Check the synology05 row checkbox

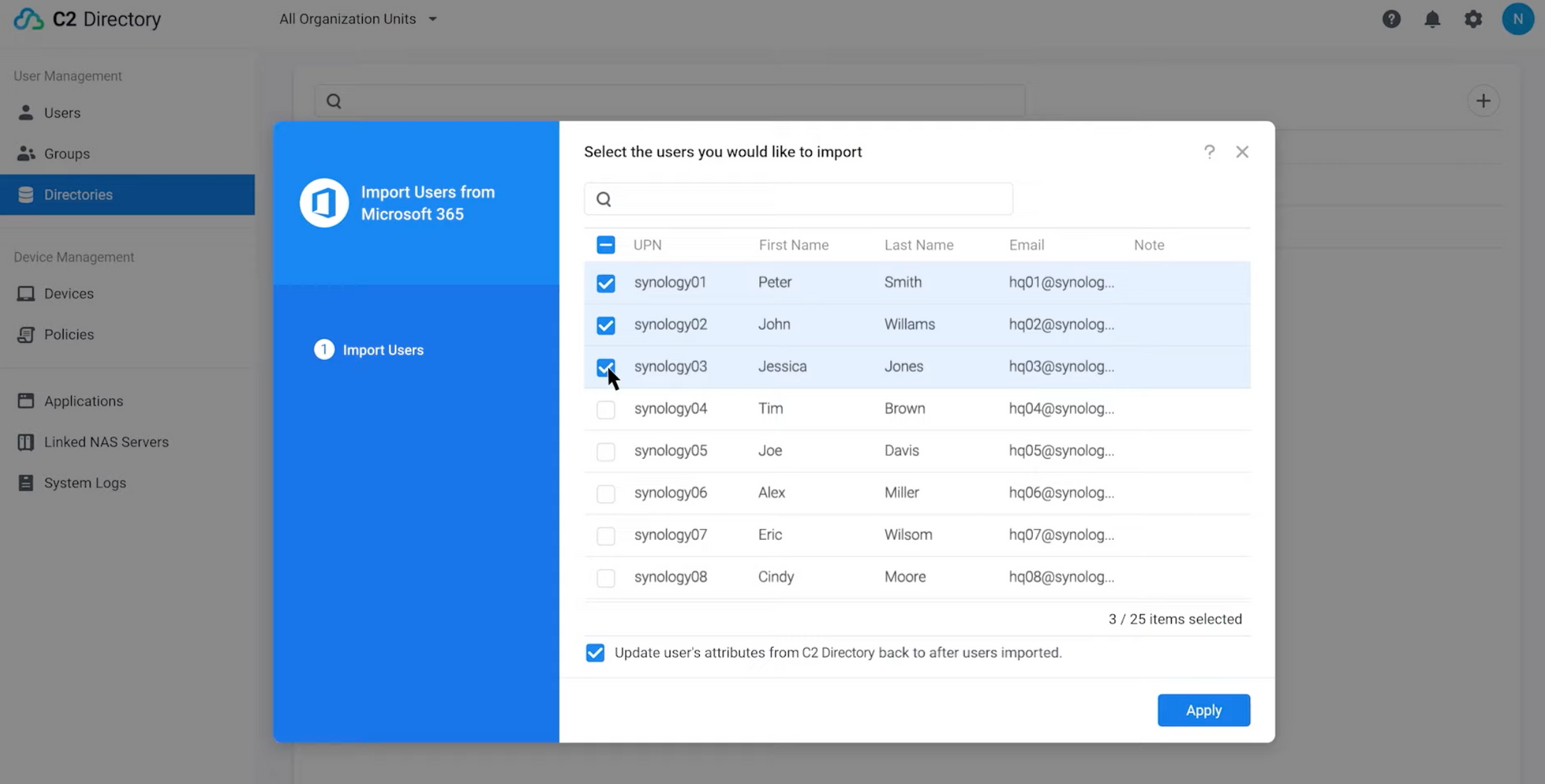coord(606,452)
